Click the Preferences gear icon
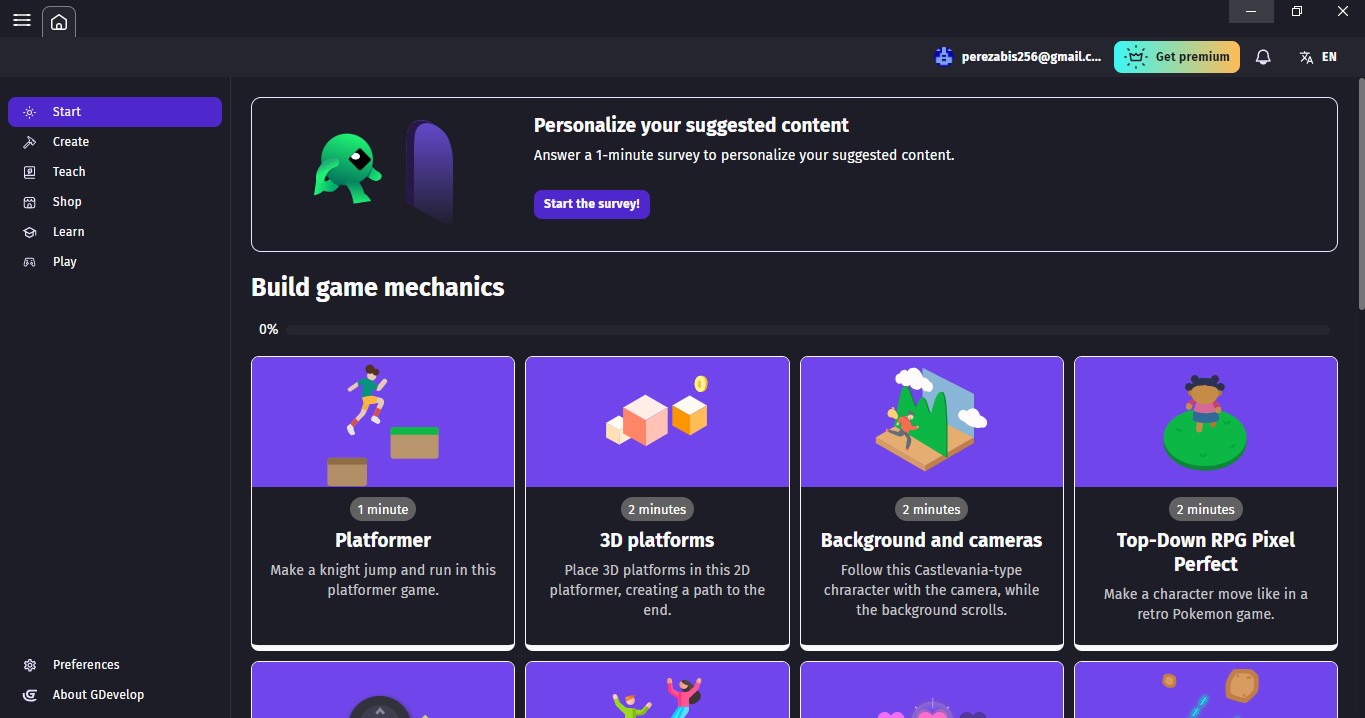Image resolution: width=1365 pixels, height=718 pixels. tap(30, 665)
